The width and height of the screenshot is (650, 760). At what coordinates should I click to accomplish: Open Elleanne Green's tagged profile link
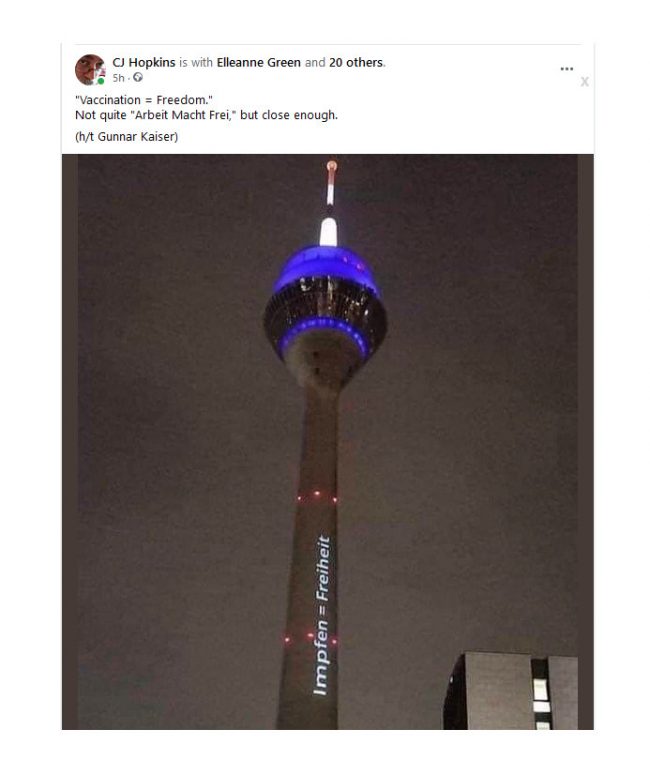point(258,62)
